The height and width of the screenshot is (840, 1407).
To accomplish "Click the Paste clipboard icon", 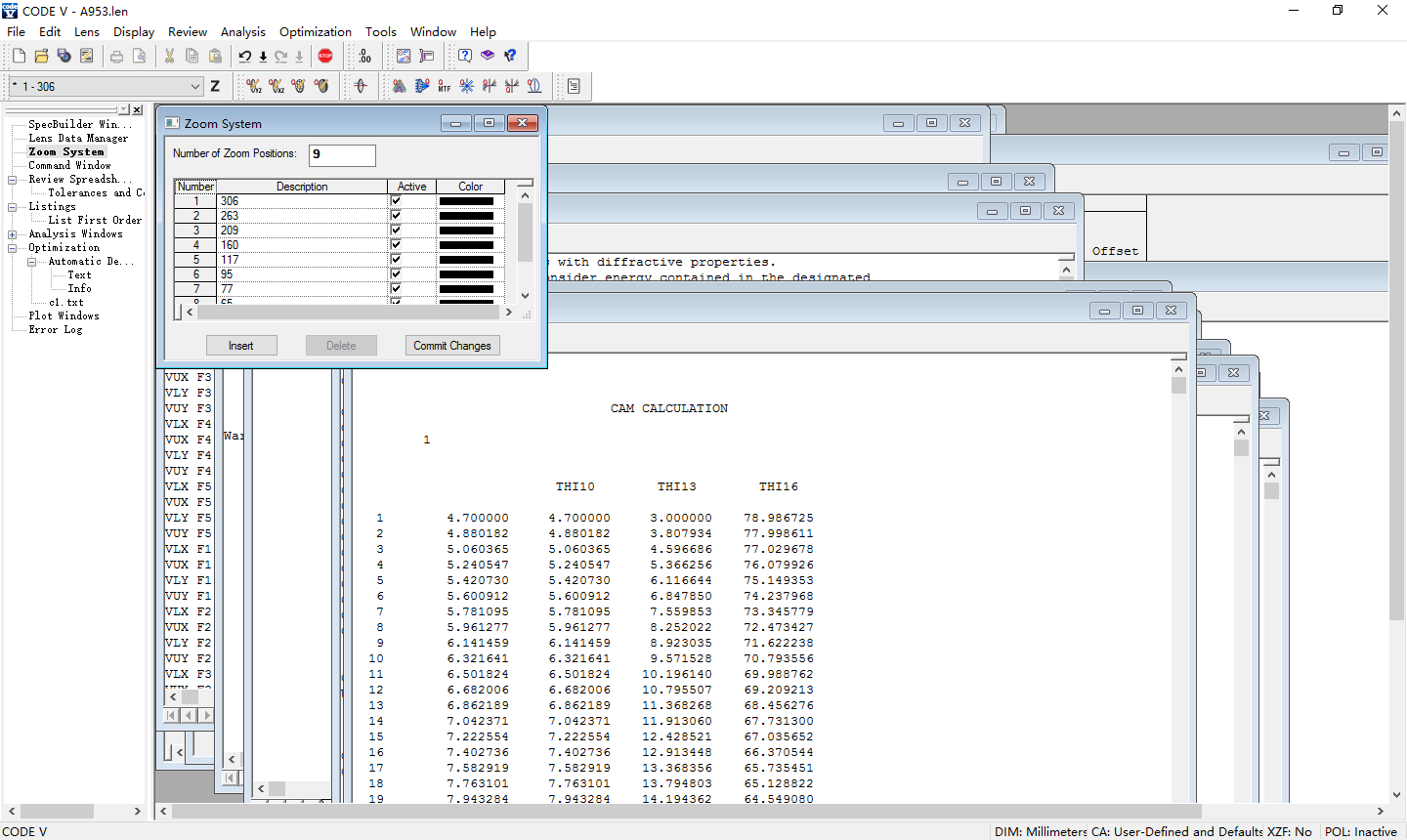I will (215, 56).
